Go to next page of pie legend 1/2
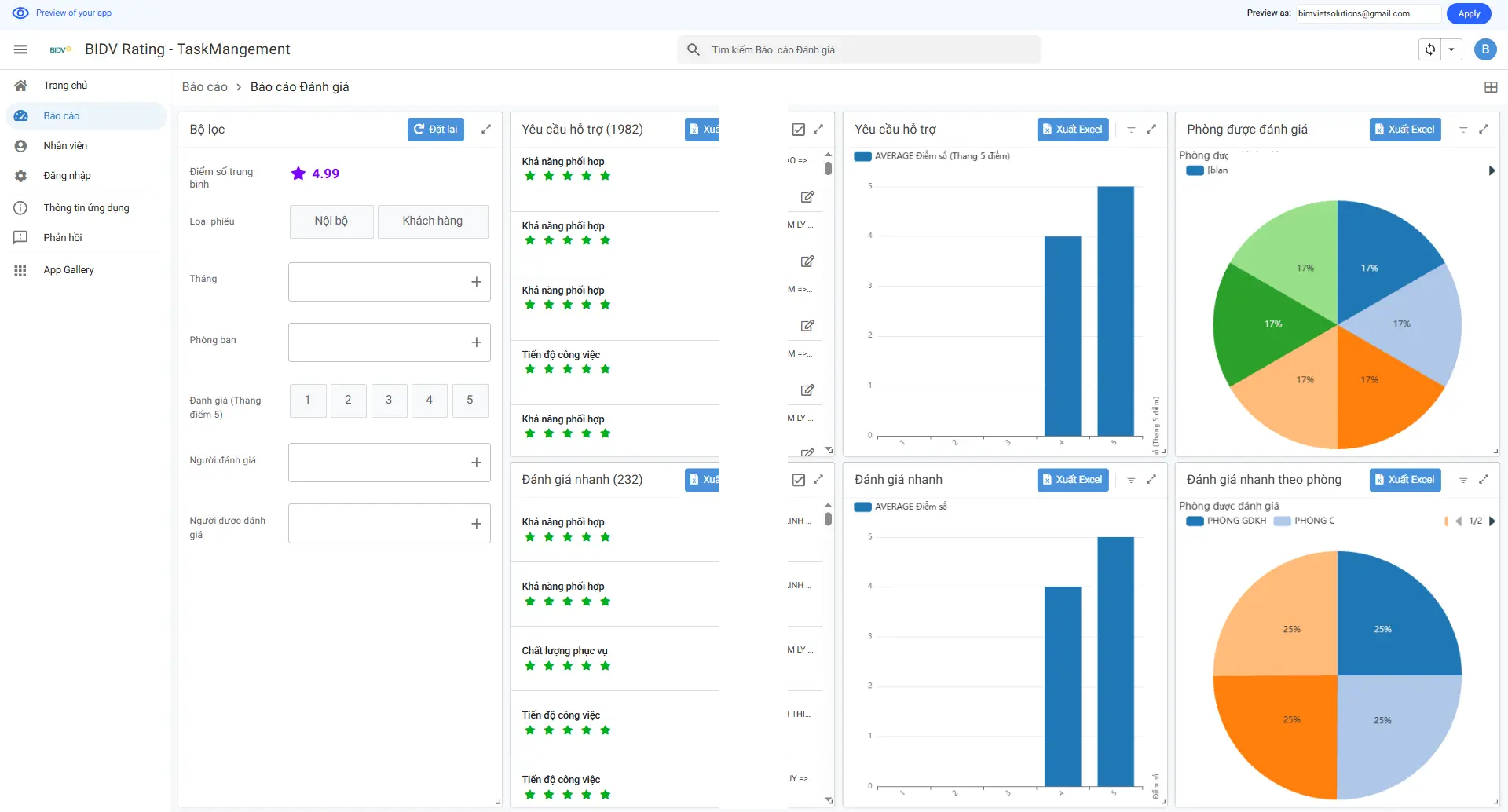The width and height of the screenshot is (1508, 812). [x=1492, y=521]
